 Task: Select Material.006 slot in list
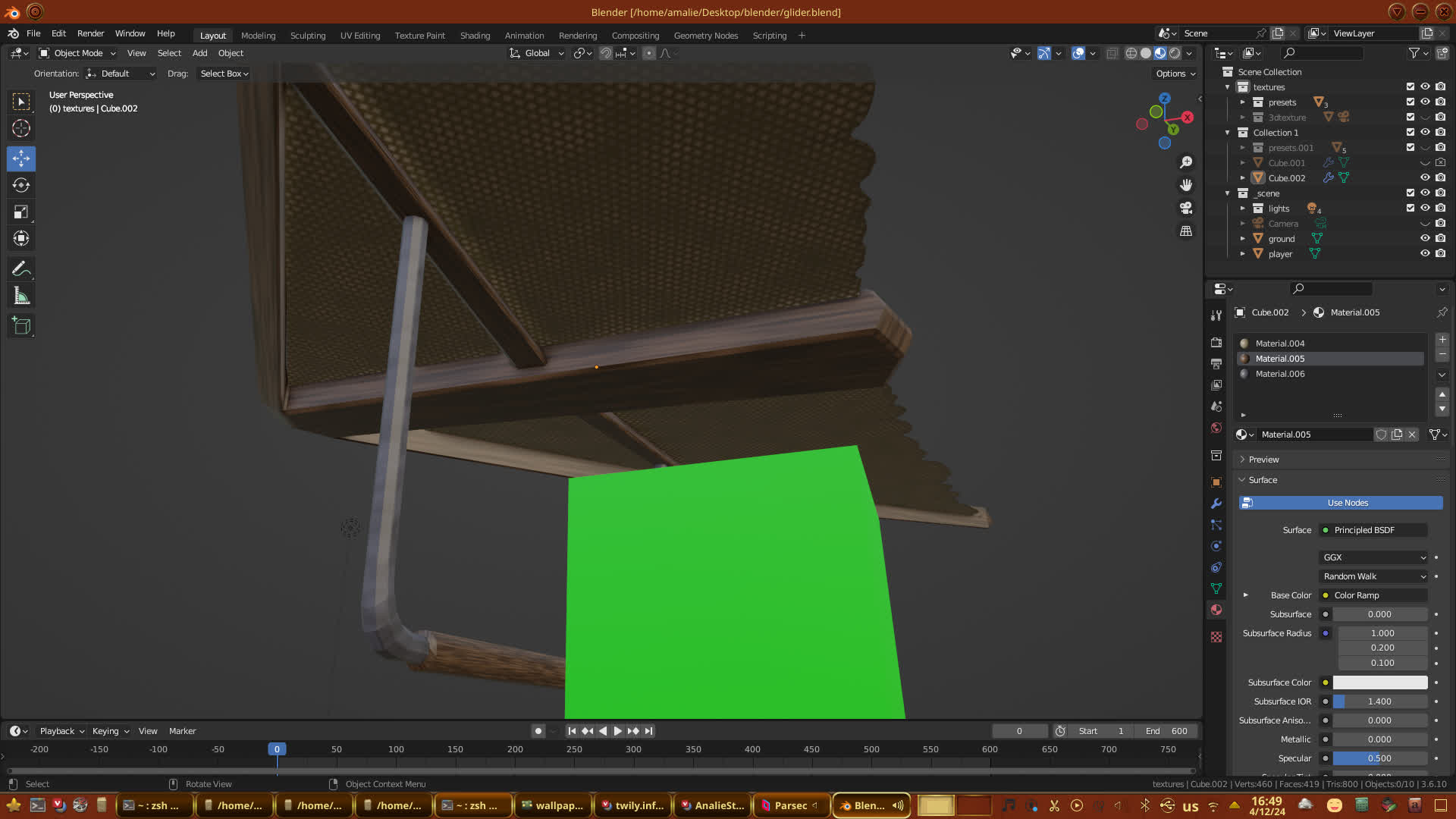[1280, 374]
